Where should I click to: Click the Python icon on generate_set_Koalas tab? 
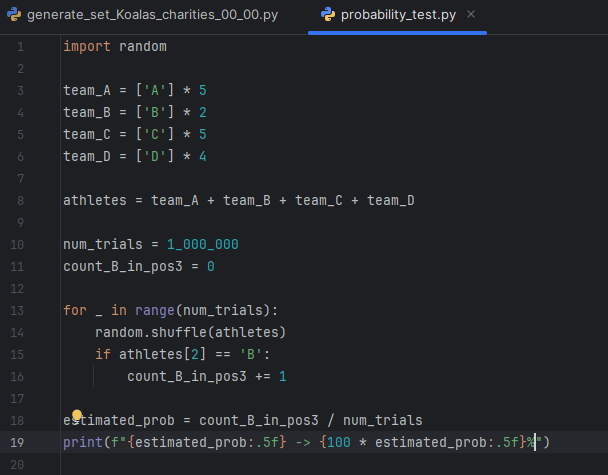(14, 15)
